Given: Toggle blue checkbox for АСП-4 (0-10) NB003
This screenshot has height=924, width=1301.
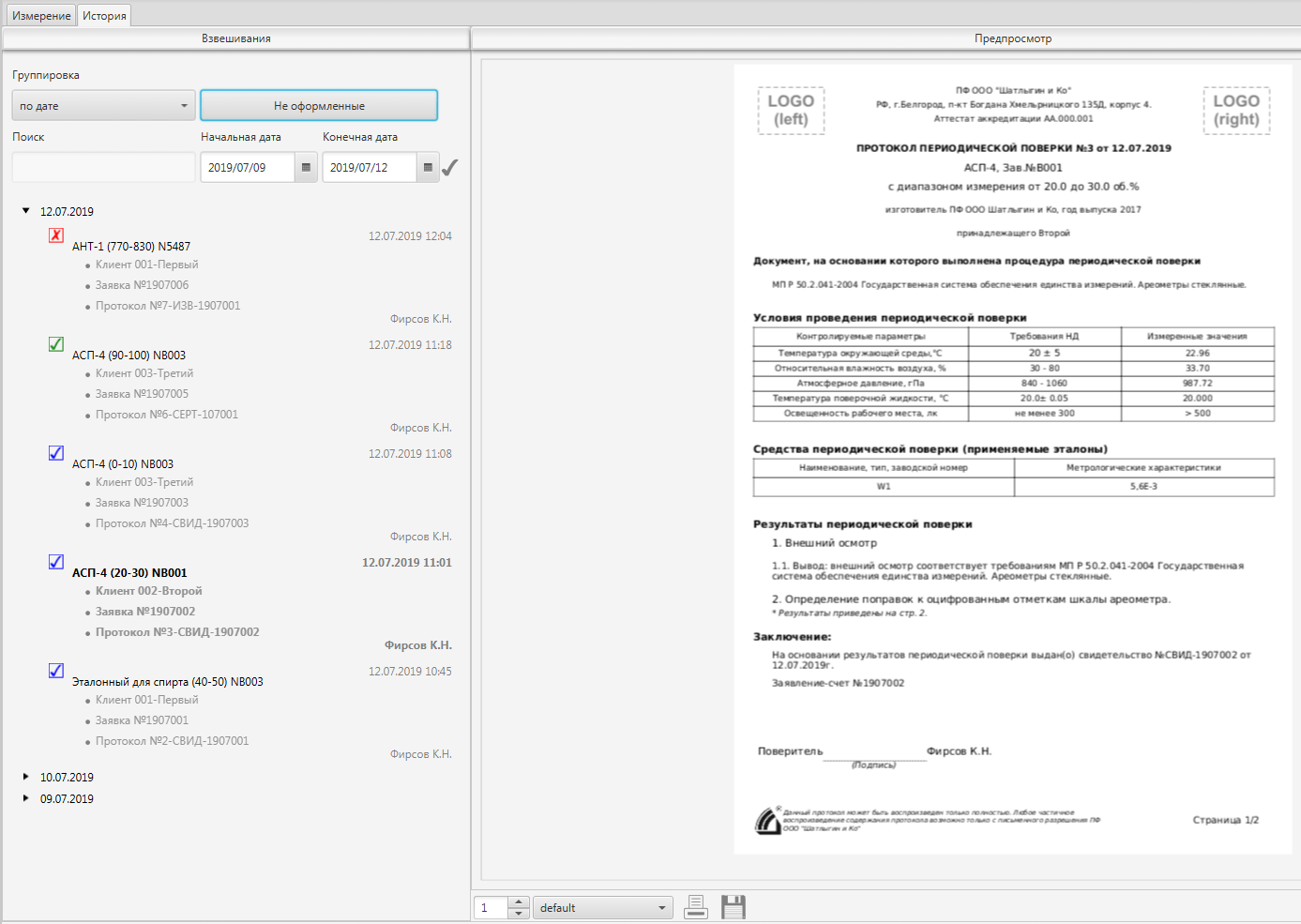Looking at the screenshot, I should pyautogui.click(x=56, y=453).
